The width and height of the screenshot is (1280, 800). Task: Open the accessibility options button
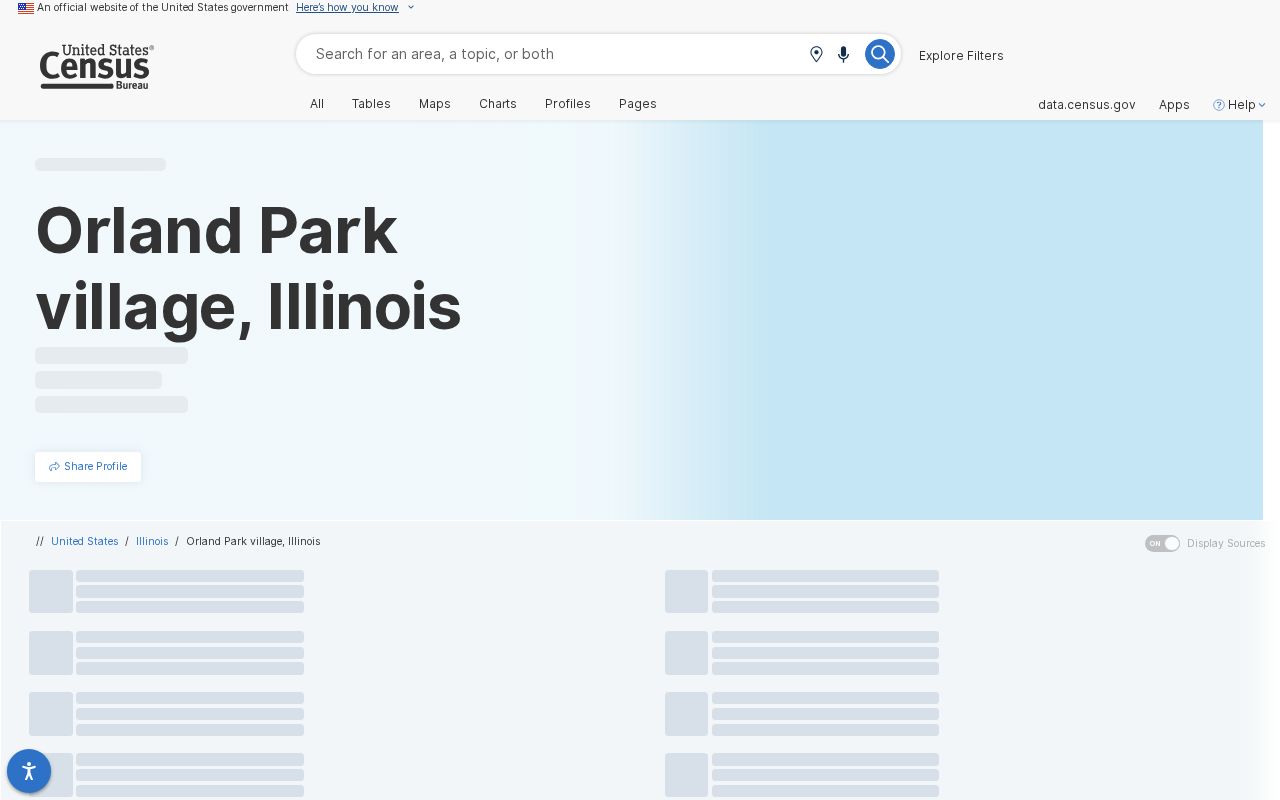click(x=29, y=771)
